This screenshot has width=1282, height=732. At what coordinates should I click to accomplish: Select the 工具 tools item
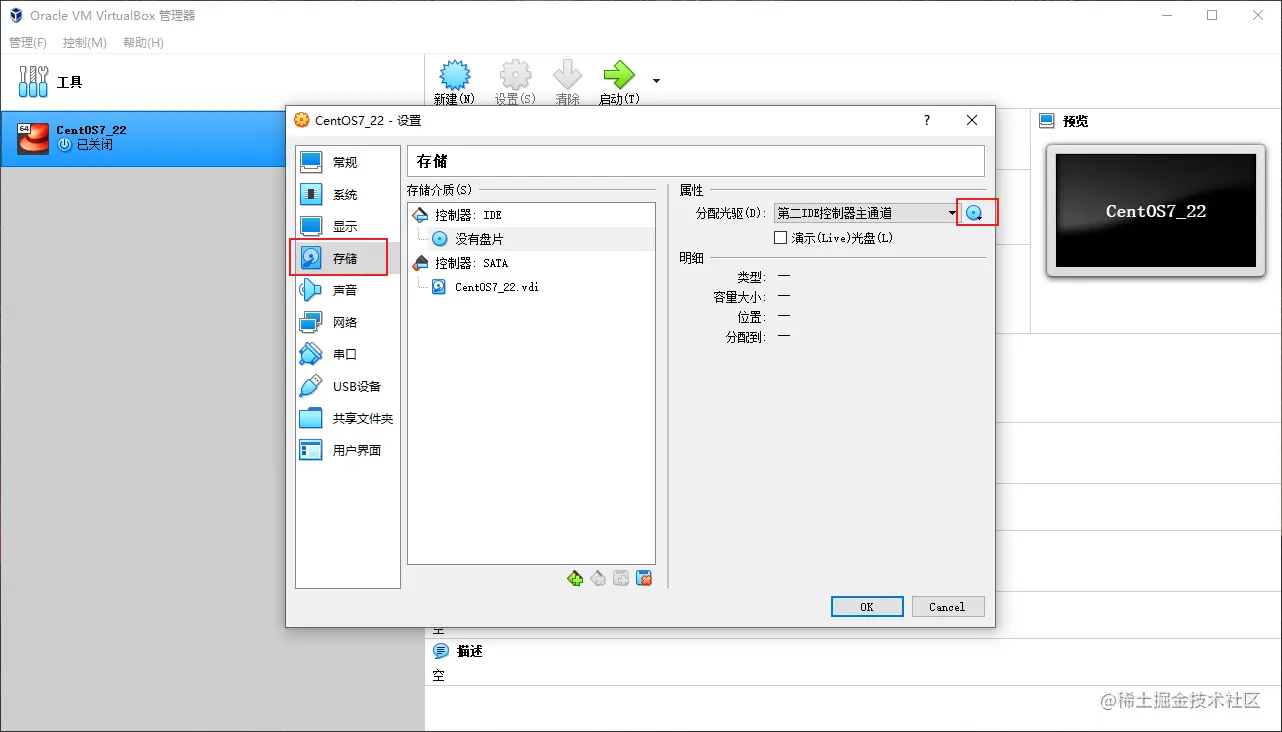tap(212, 82)
